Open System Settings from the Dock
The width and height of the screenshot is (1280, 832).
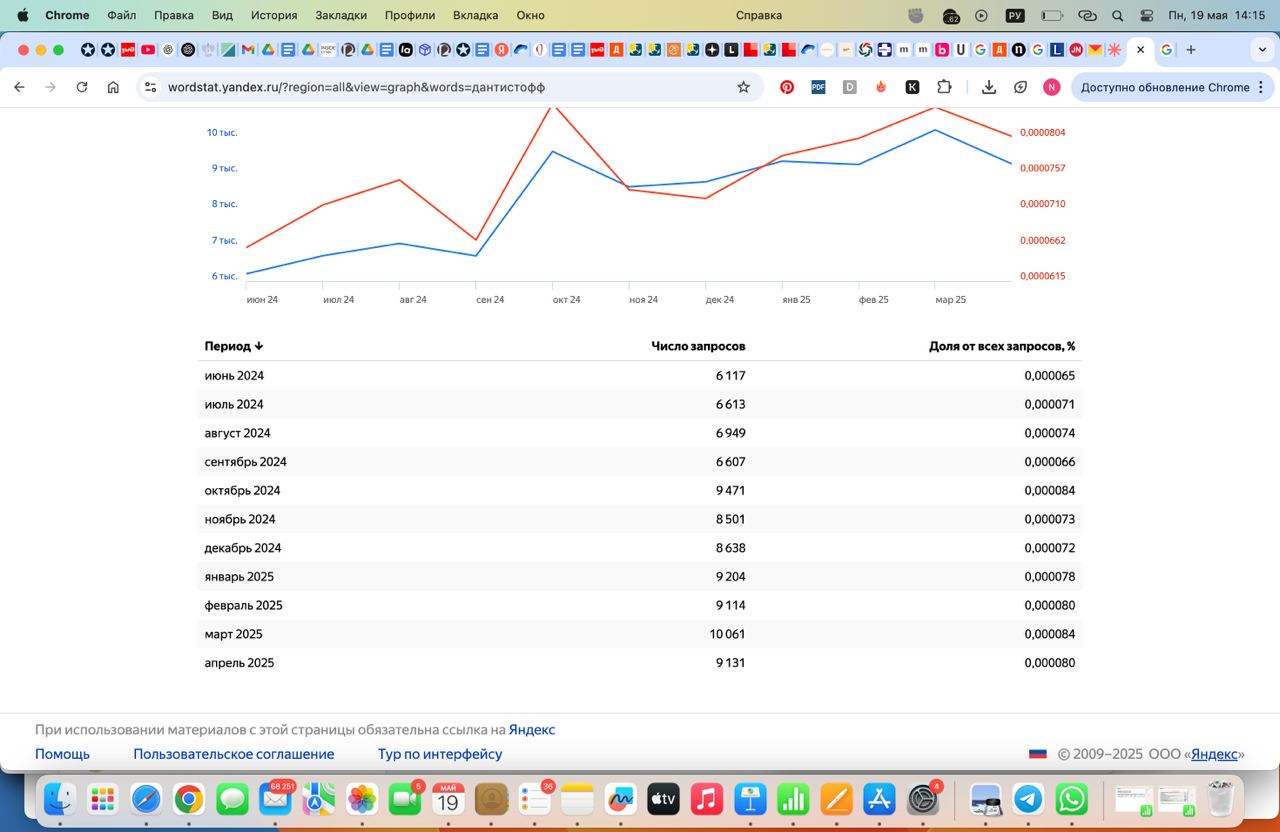[922, 799]
